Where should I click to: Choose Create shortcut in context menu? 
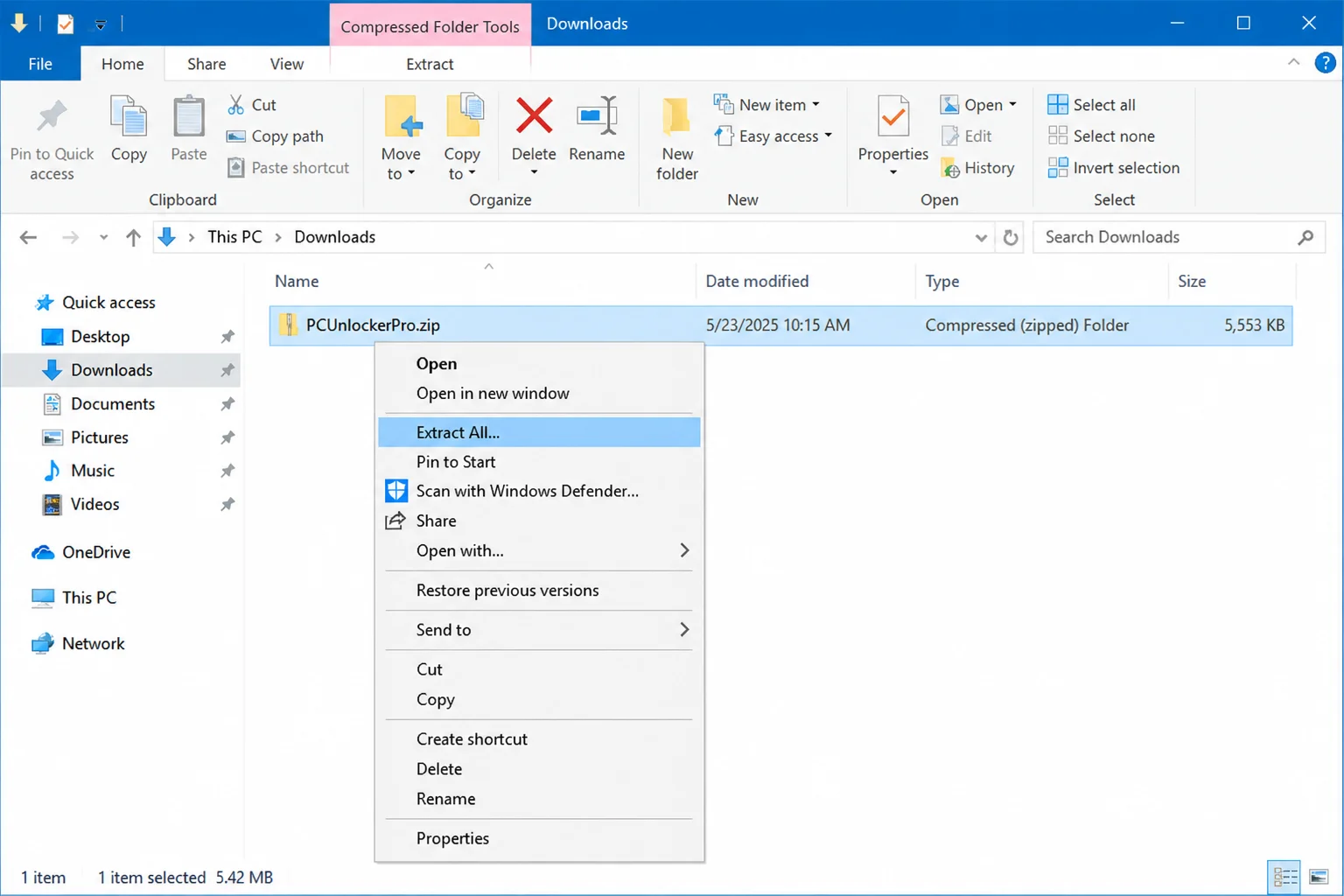click(539, 739)
